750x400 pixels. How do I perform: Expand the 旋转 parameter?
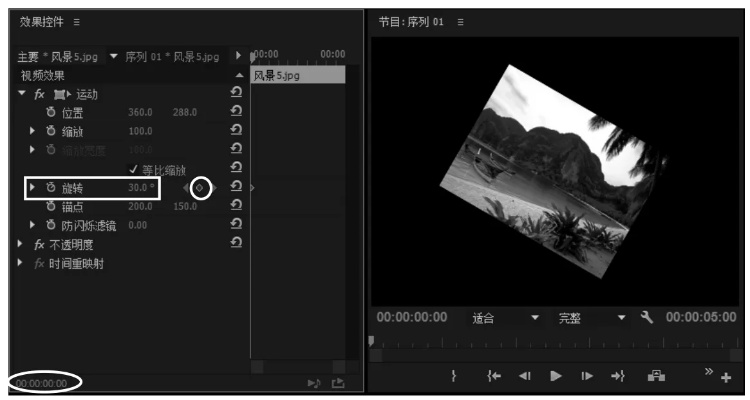32,187
